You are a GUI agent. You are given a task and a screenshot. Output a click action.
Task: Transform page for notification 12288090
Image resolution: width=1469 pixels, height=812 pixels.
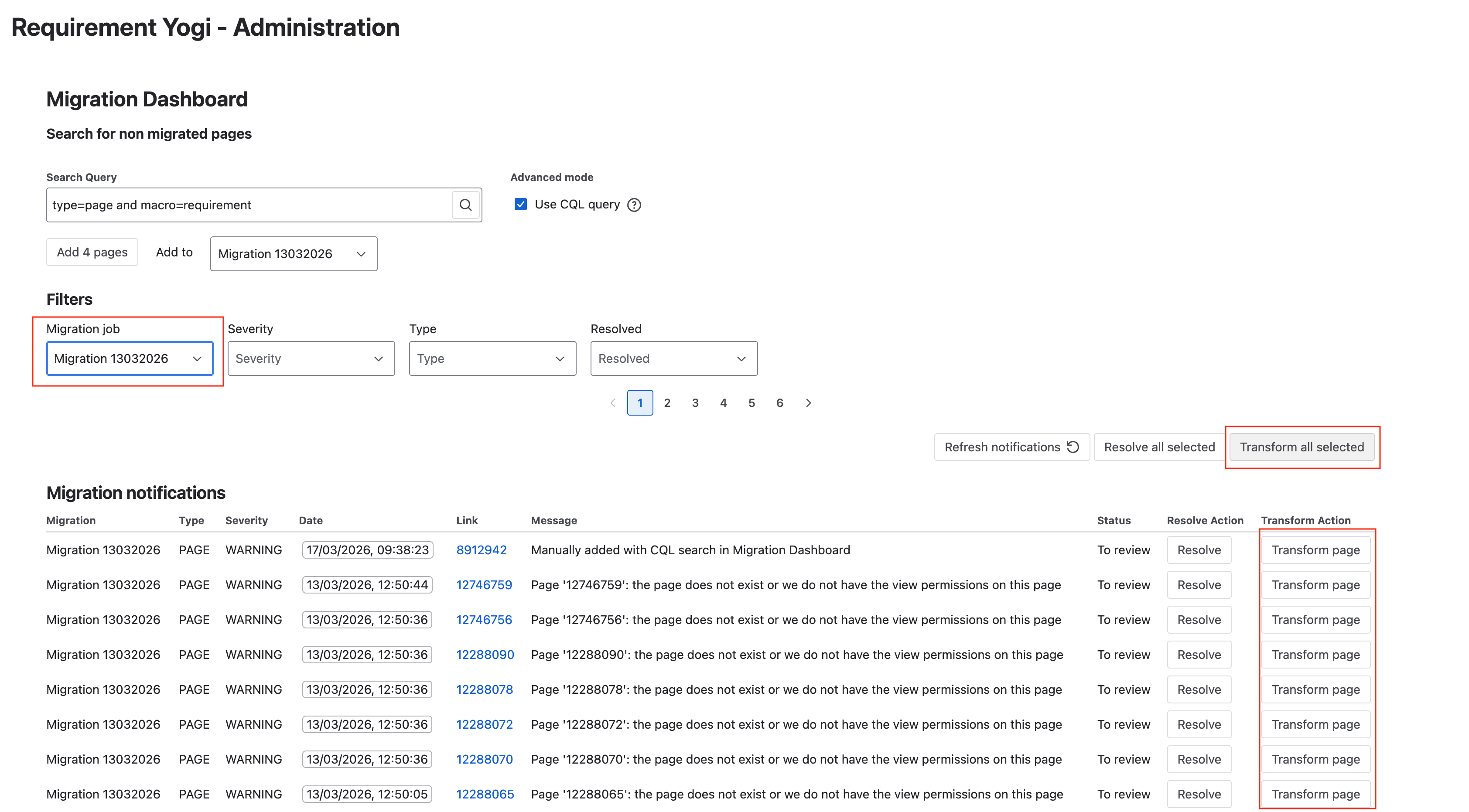pos(1315,654)
